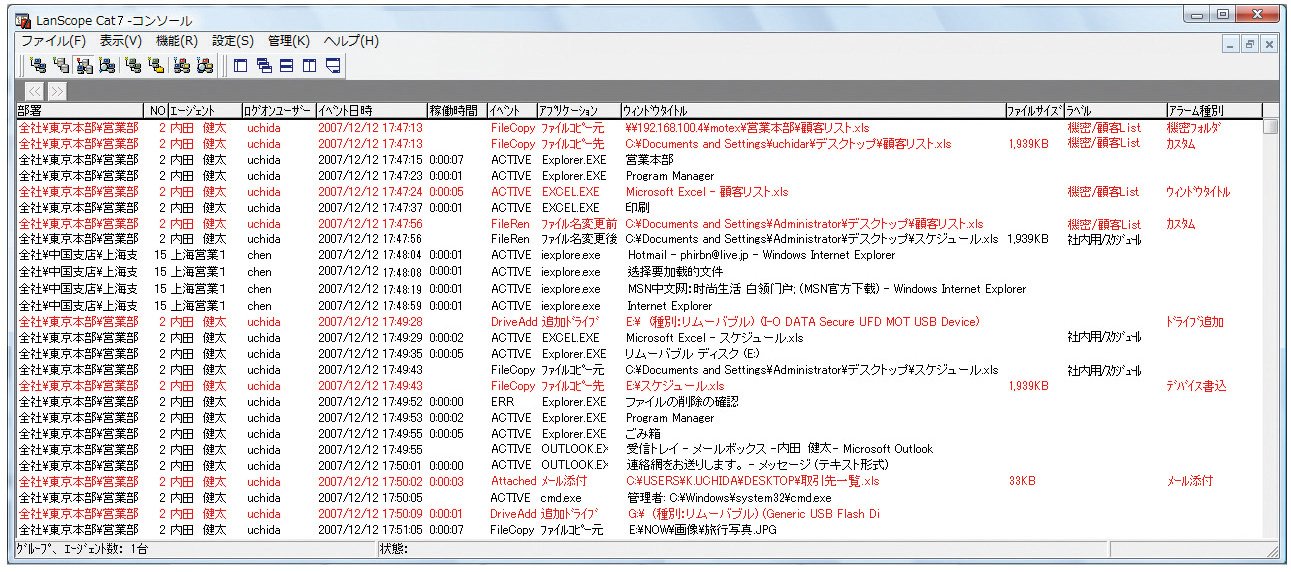The height and width of the screenshot is (572, 1291).
Task: Sort by the エージェント column header
Action: point(204,110)
